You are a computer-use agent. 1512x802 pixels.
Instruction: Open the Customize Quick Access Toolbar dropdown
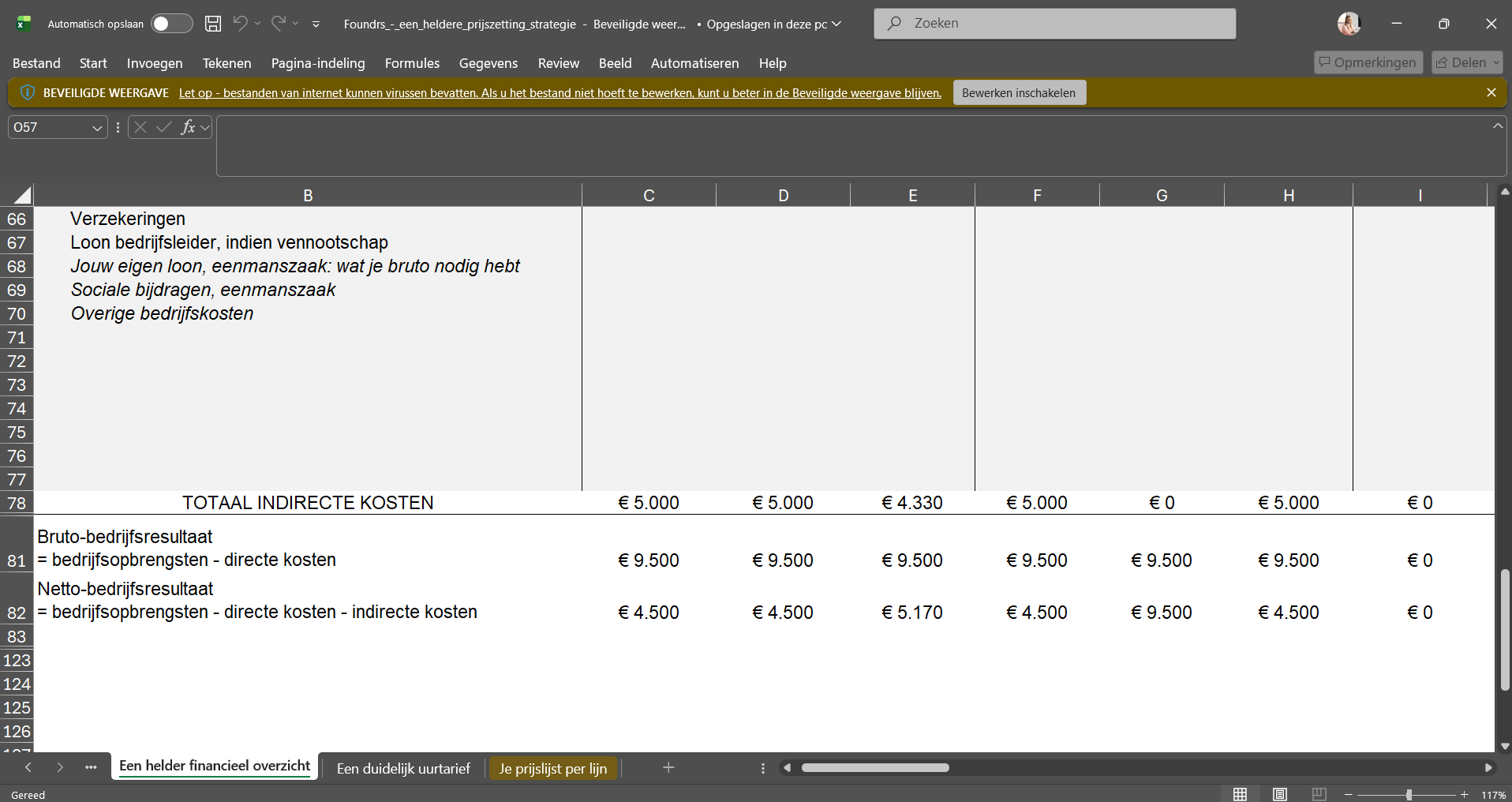tap(316, 24)
